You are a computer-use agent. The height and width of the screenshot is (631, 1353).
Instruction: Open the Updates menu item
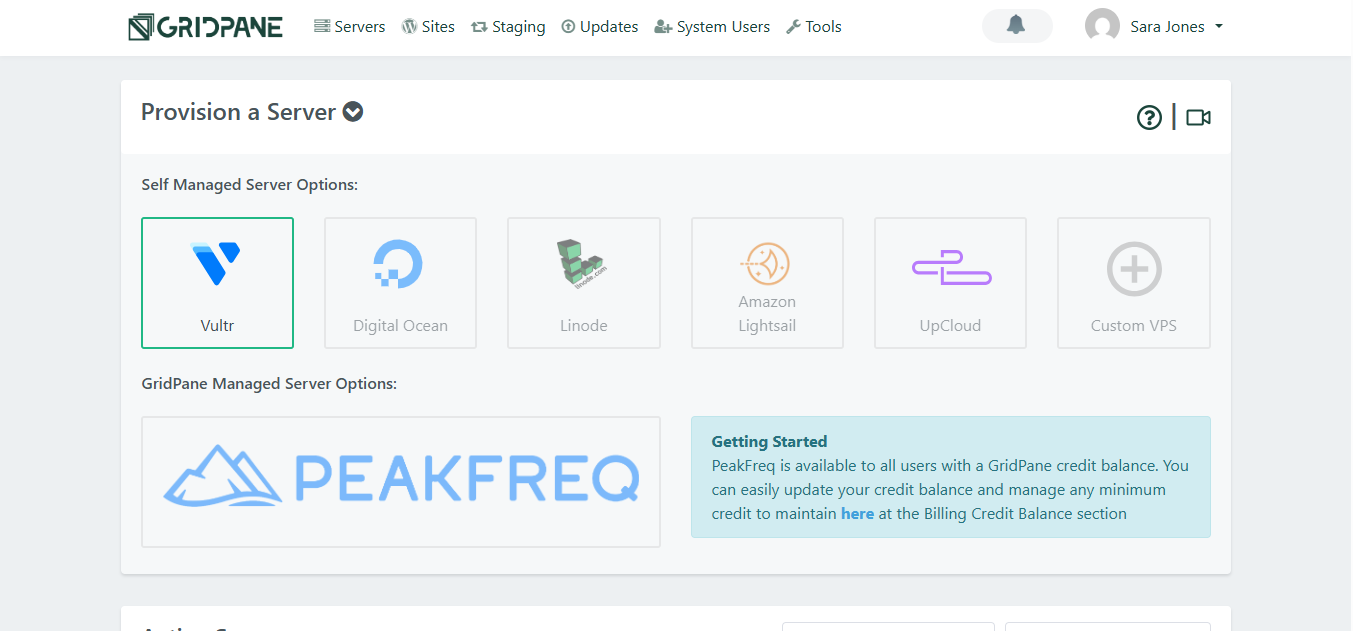[x=599, y=27]
